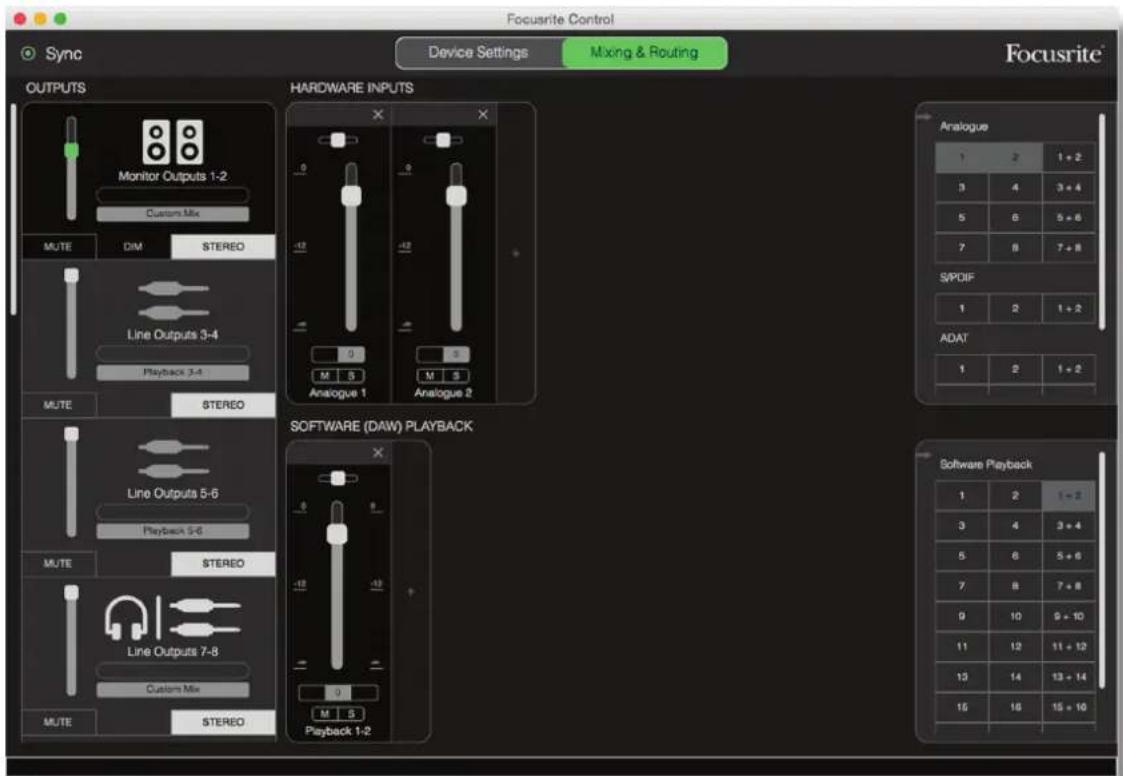Screen dimensions: 1123x776
Task: Select Analogue input 1+2 stereo pair
Action: [x=1069, y=158]
